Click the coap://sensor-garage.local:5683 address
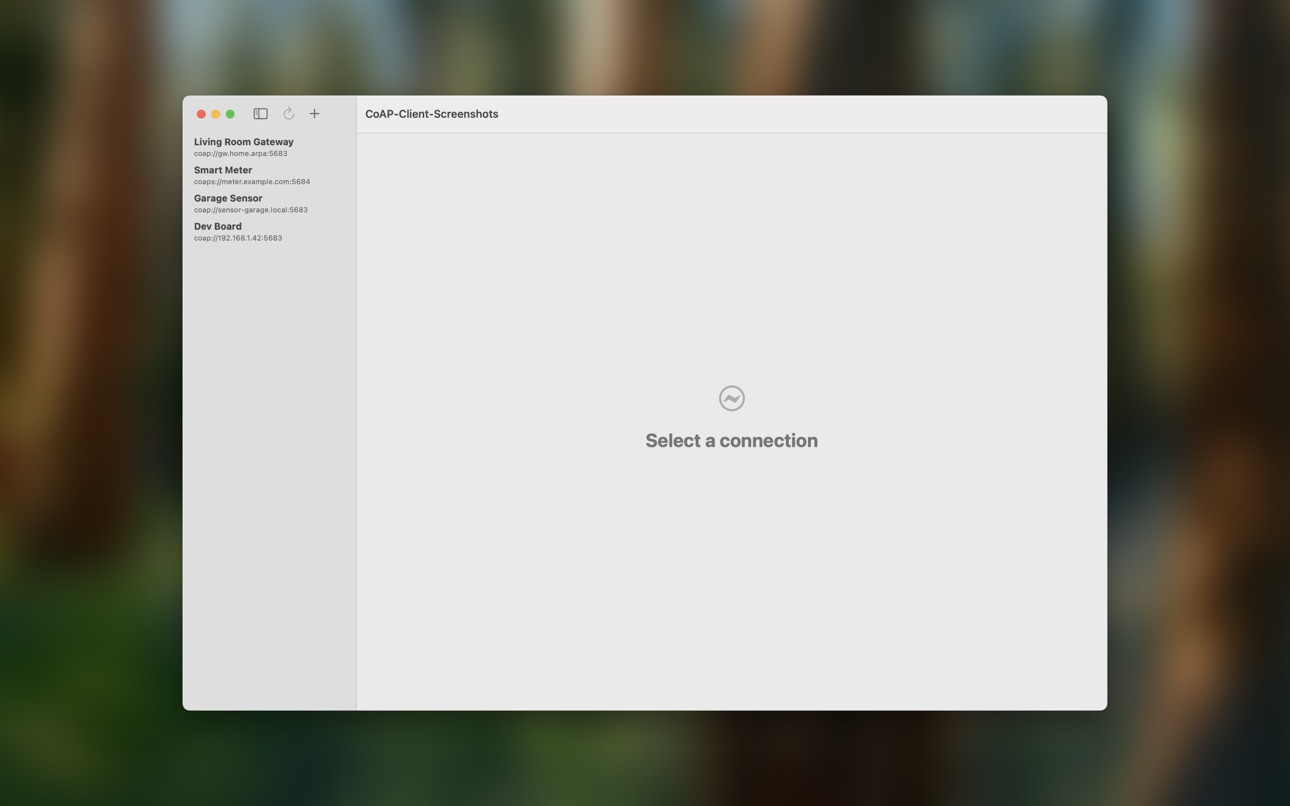This screenshot has height=806, width=1290. [251, 210]
